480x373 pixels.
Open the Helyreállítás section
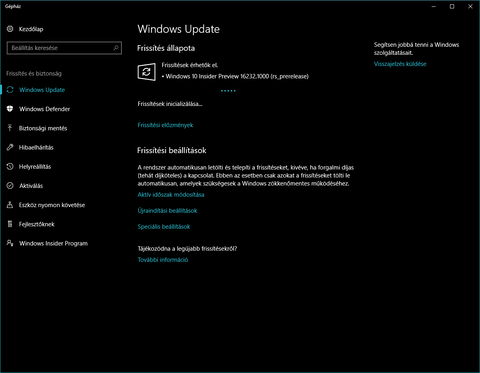(35, 167)
